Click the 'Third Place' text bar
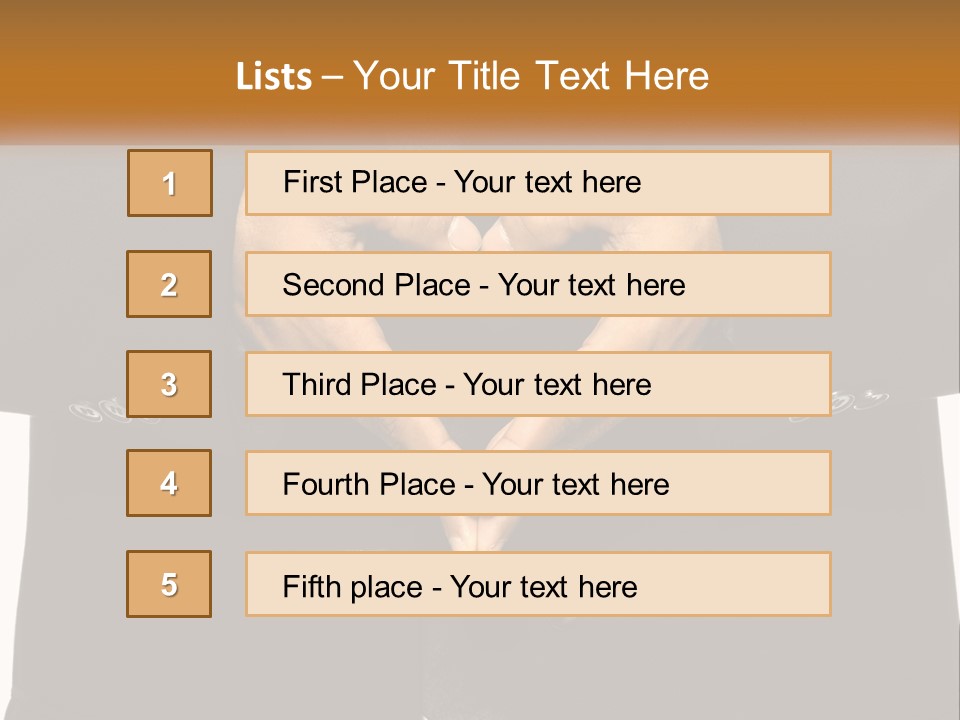 click(x=538, y=384)
